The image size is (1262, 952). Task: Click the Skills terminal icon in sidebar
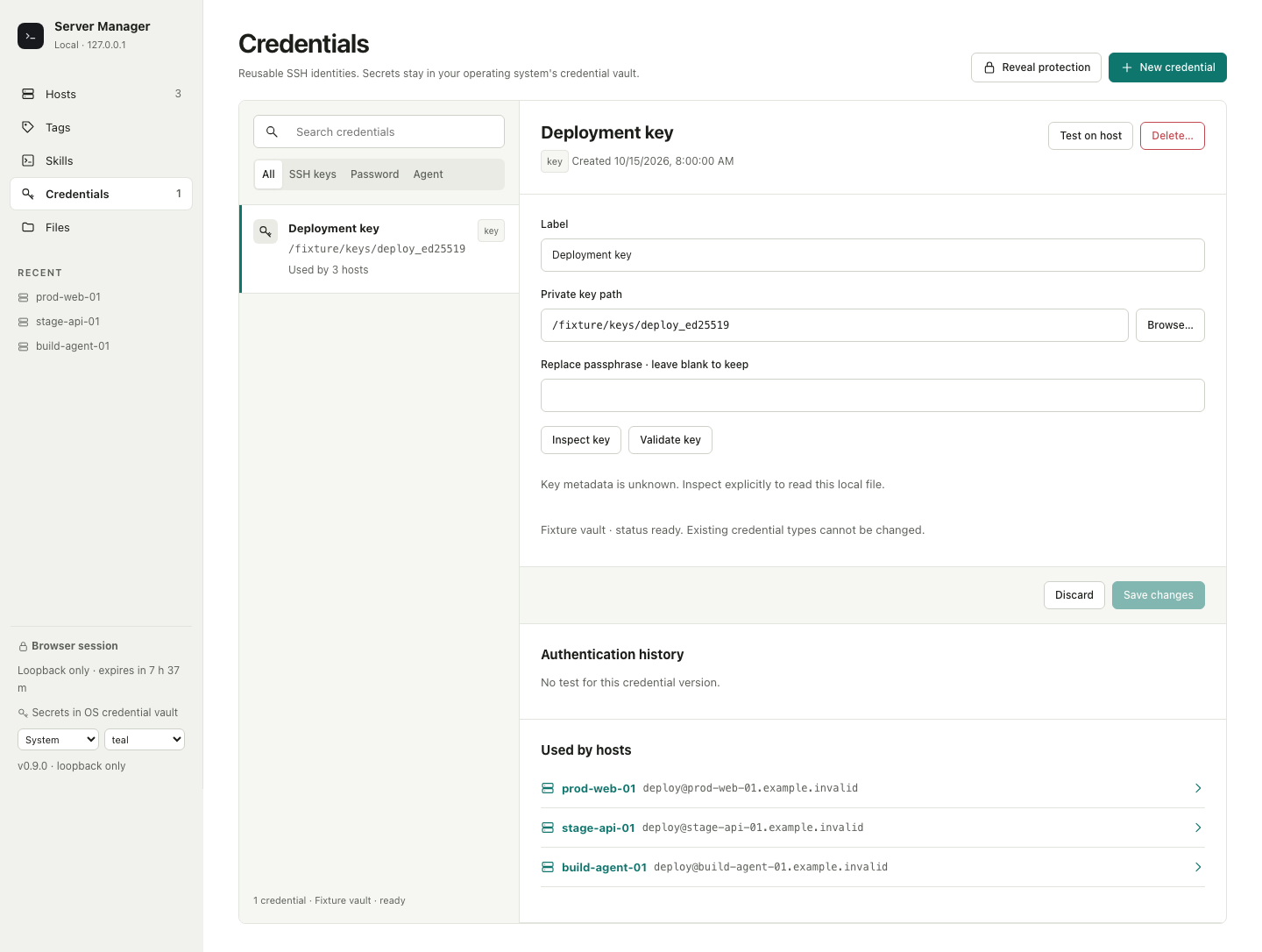point(28,160)
